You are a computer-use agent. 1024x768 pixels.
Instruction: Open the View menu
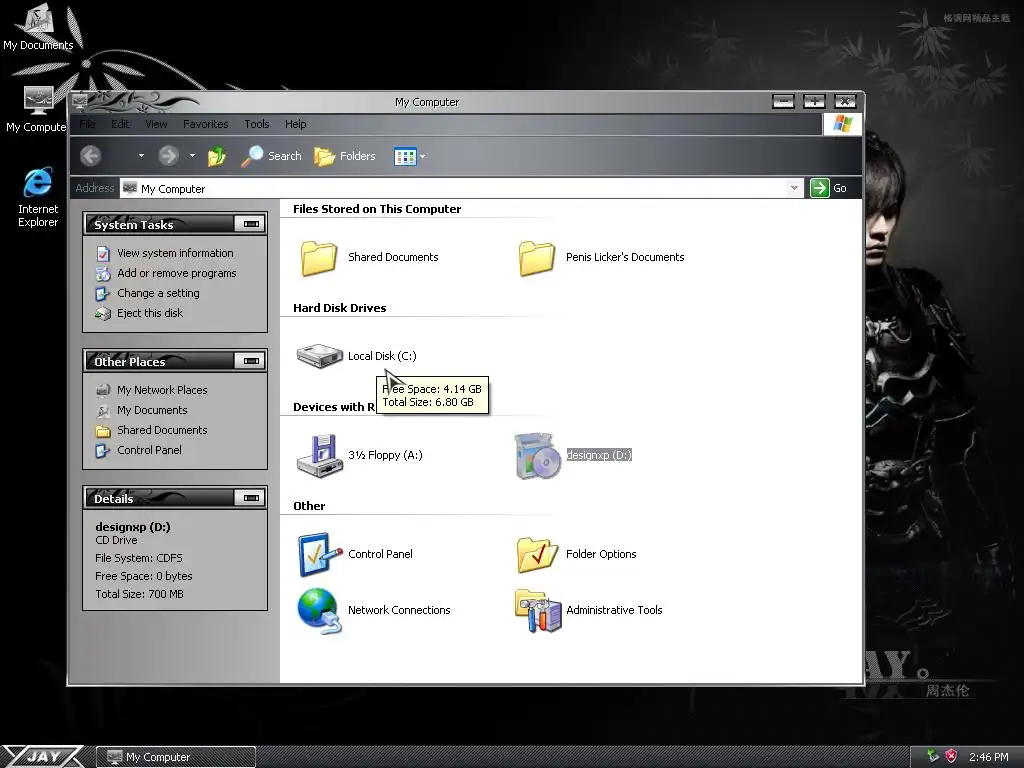(156, 124)
